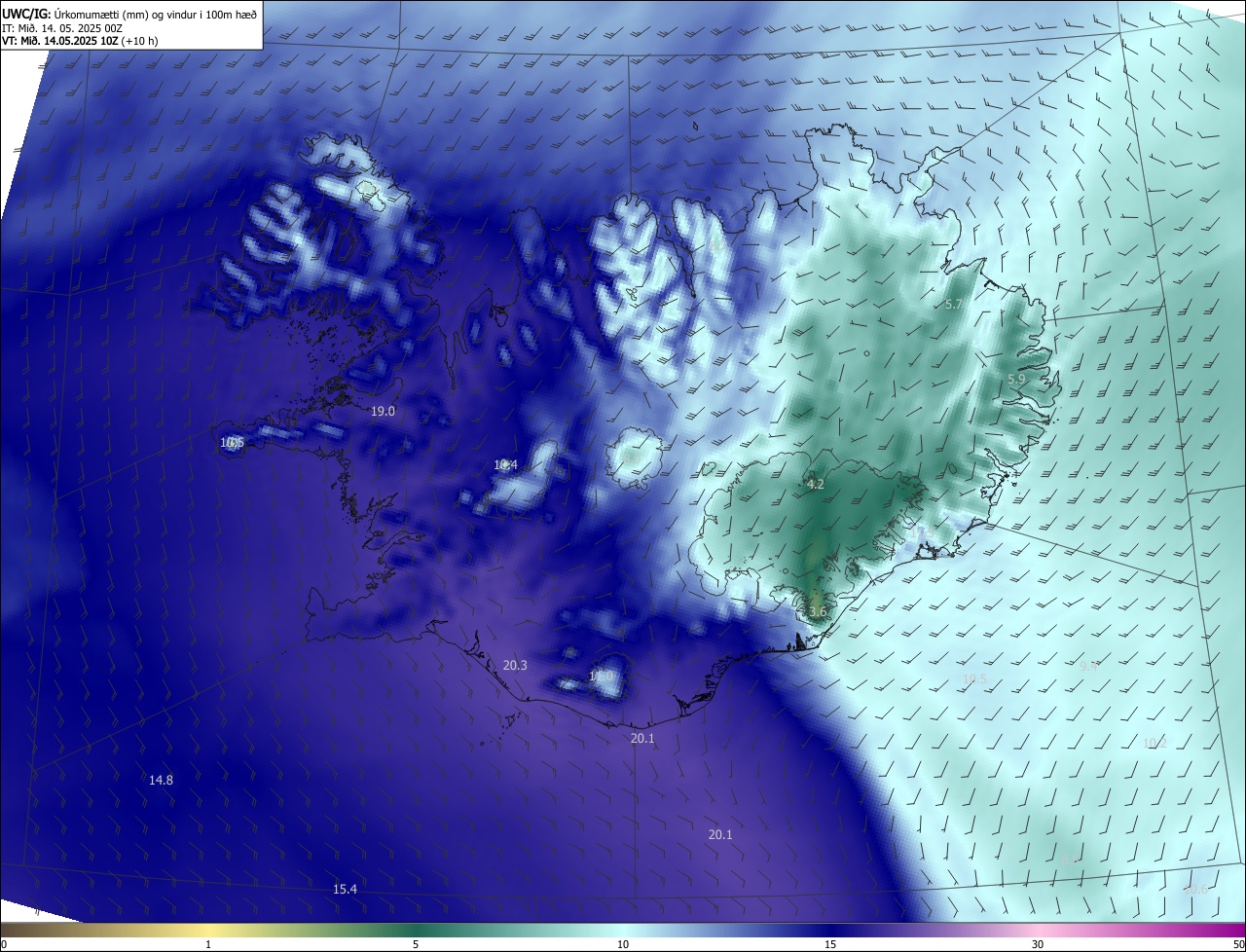Click the 14.8 value over the ocean
Screen dimensions: 1246x952
(161, 780)
